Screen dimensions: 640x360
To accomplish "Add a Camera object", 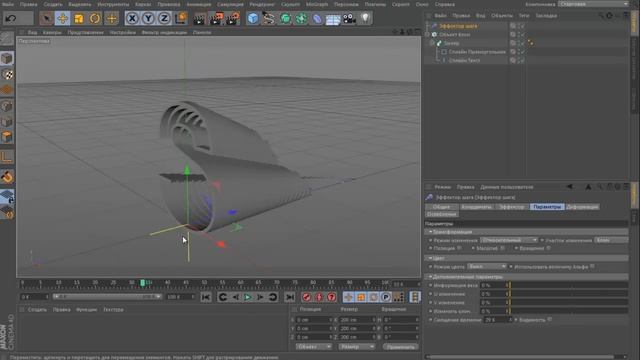I will pyautogui.click(x=349, y=18).
